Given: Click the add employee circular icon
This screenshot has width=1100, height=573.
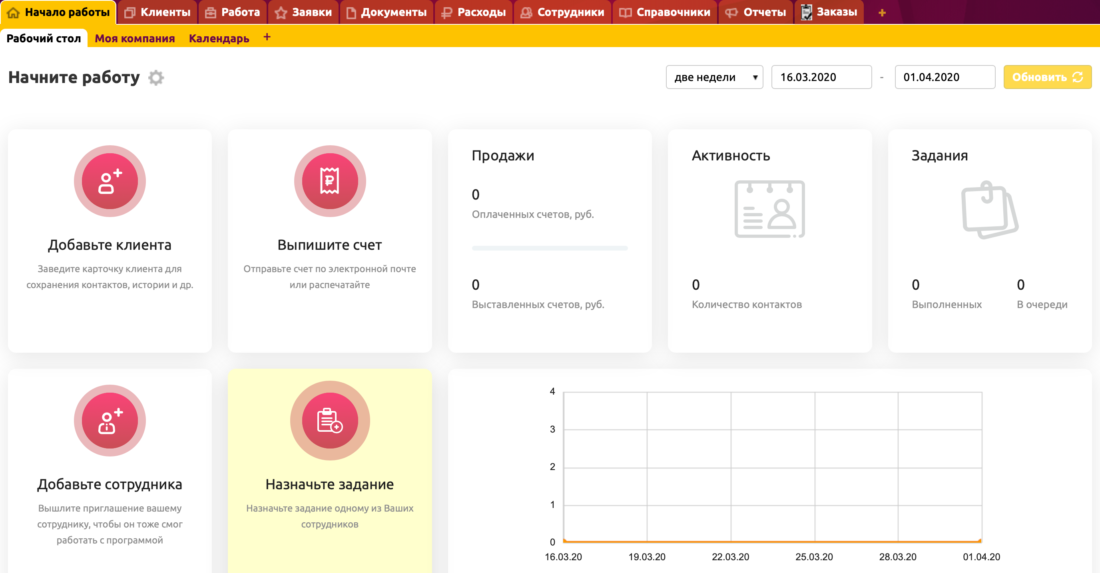Looking at the screenshot, I should click(x=110, y=421).
